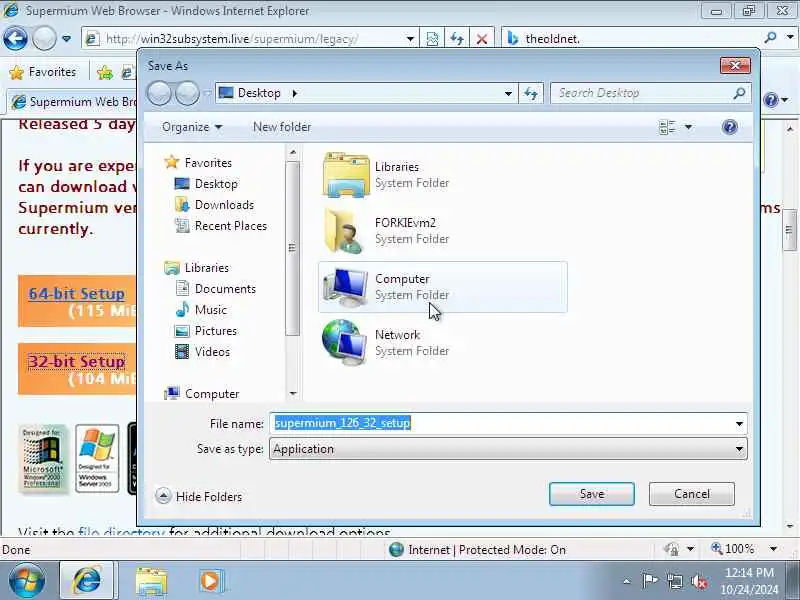800x600 pixels.
Task: Open the previous locations dropdown in Save As
Action: (x=508, y=93)
